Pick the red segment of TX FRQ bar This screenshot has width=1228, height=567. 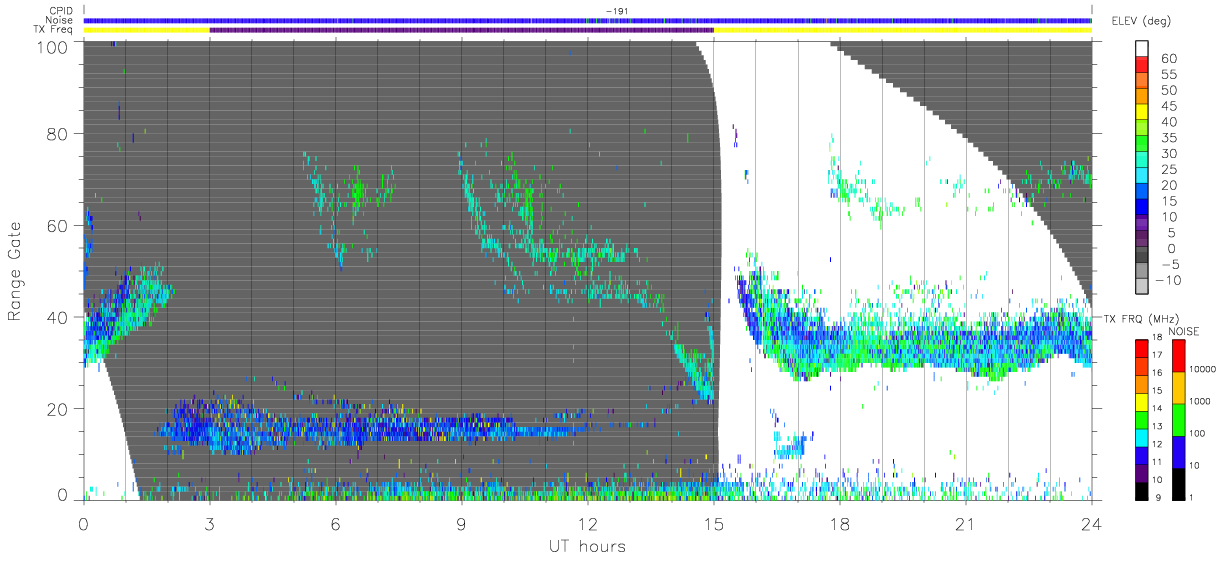(1142, 348)
